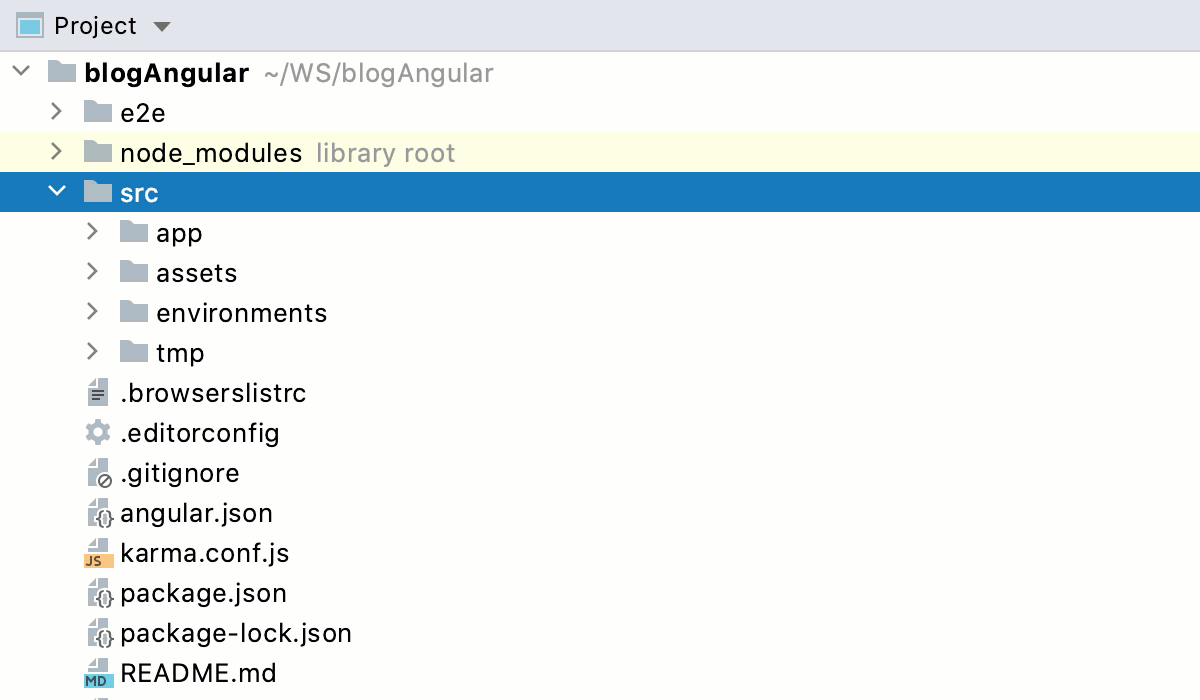The height and width of the screenshot is (700, 1200).
Task: Expand the e2e folder
Action: [x=56, y=112]
